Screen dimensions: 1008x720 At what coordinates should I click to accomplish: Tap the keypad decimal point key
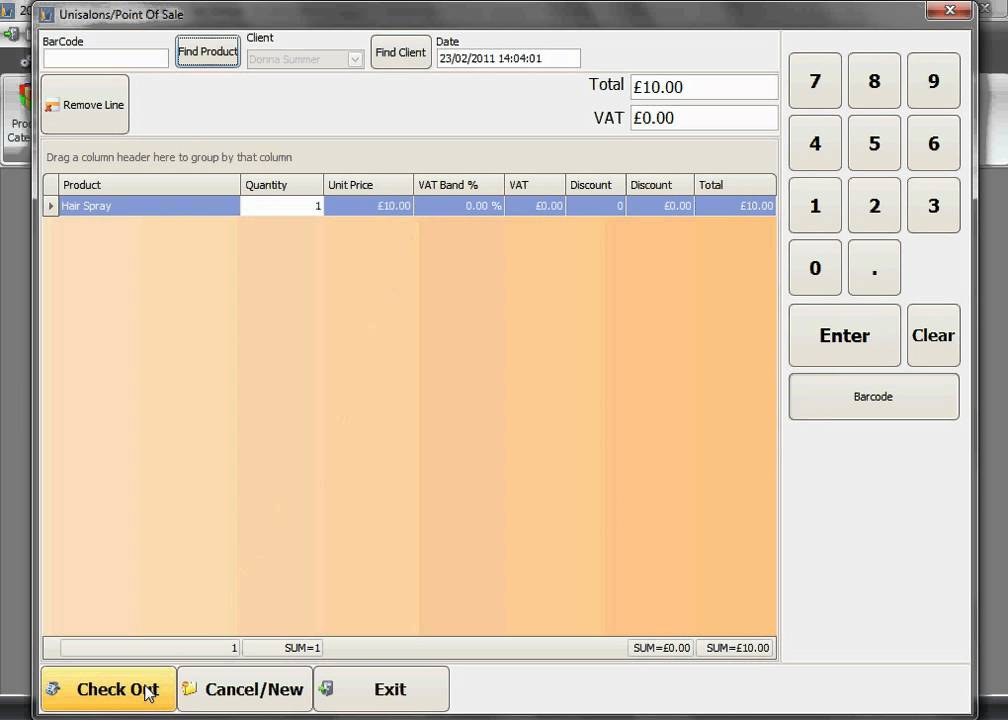point(874,268)
